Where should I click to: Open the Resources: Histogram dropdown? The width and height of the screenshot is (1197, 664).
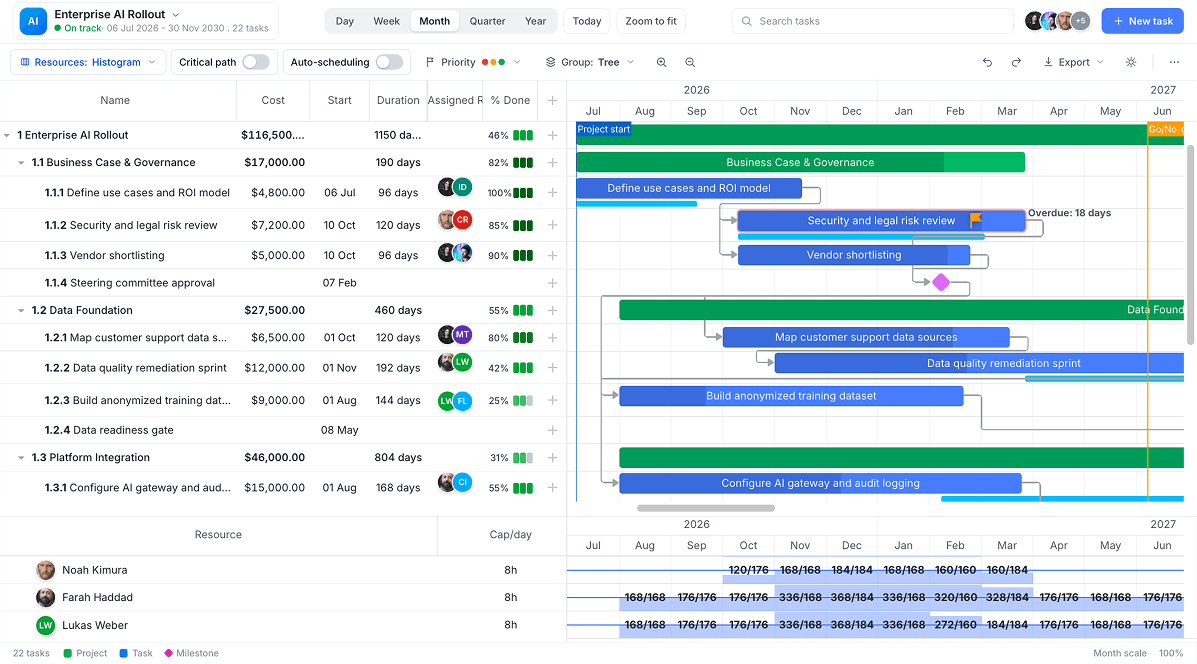click(88, 63)
